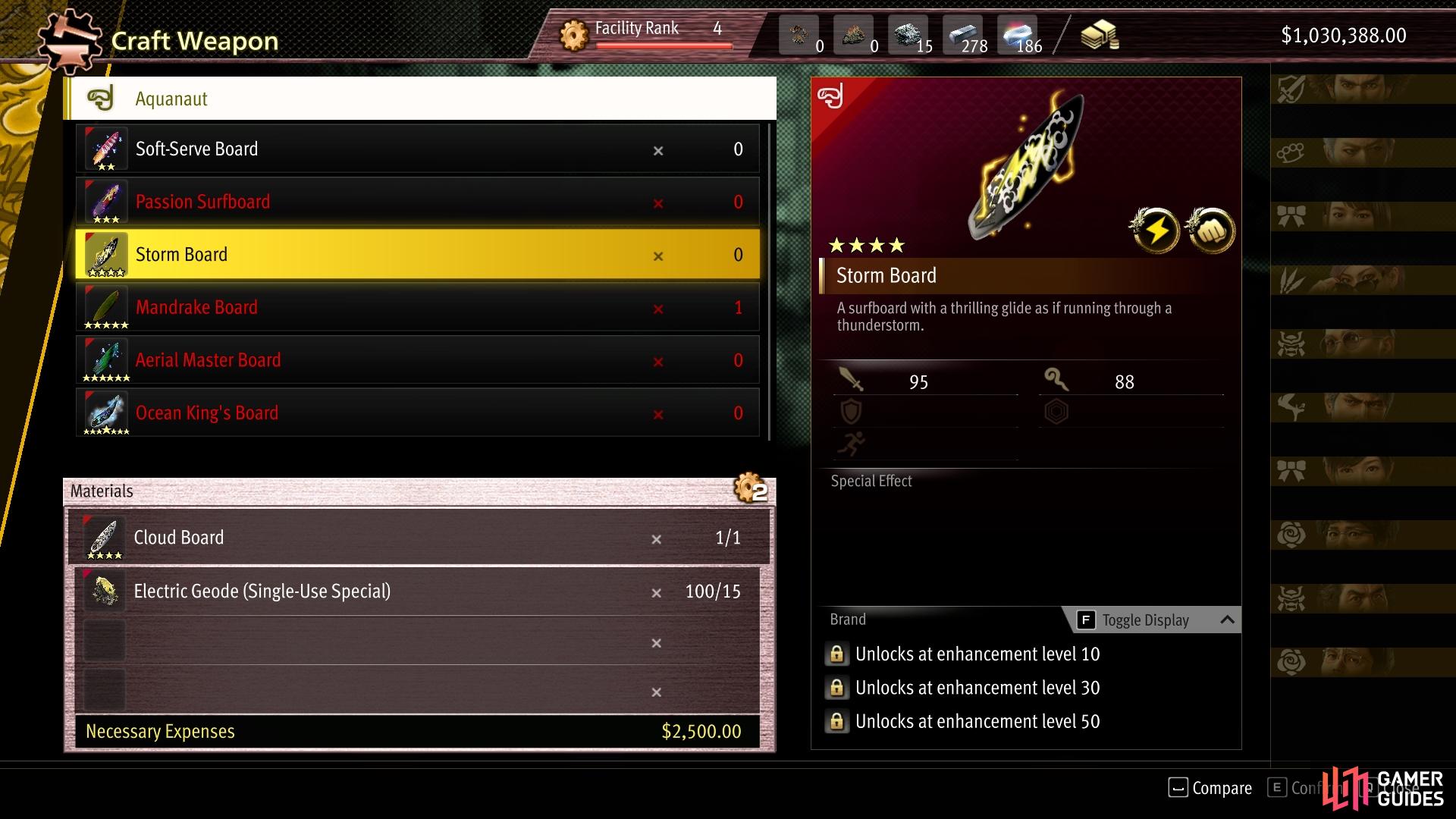1456x819 pixels.
Task: Click the Aquanaut goggles job icon
Action: pos(101,99)
